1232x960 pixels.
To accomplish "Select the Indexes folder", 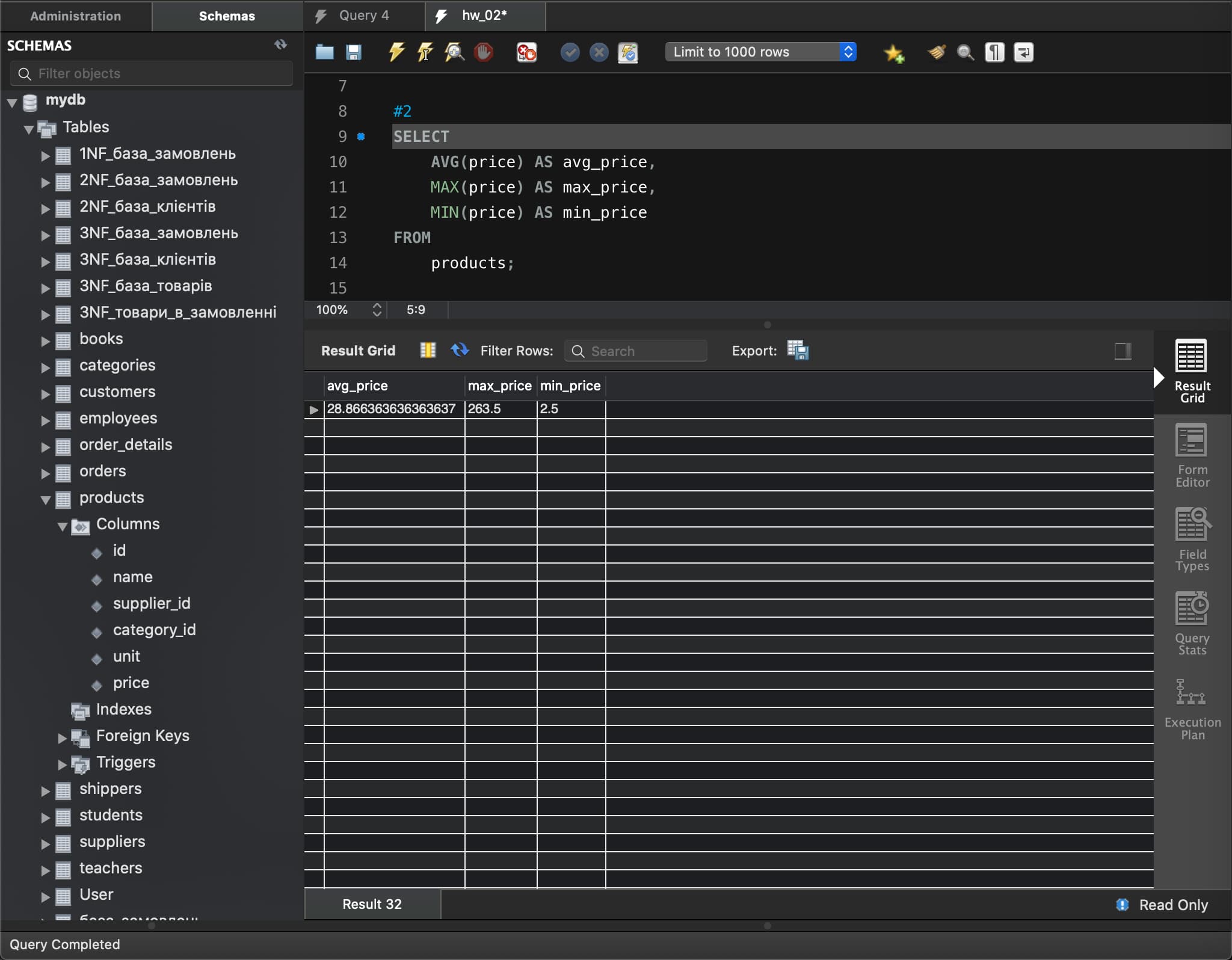I will pos(124,709).
